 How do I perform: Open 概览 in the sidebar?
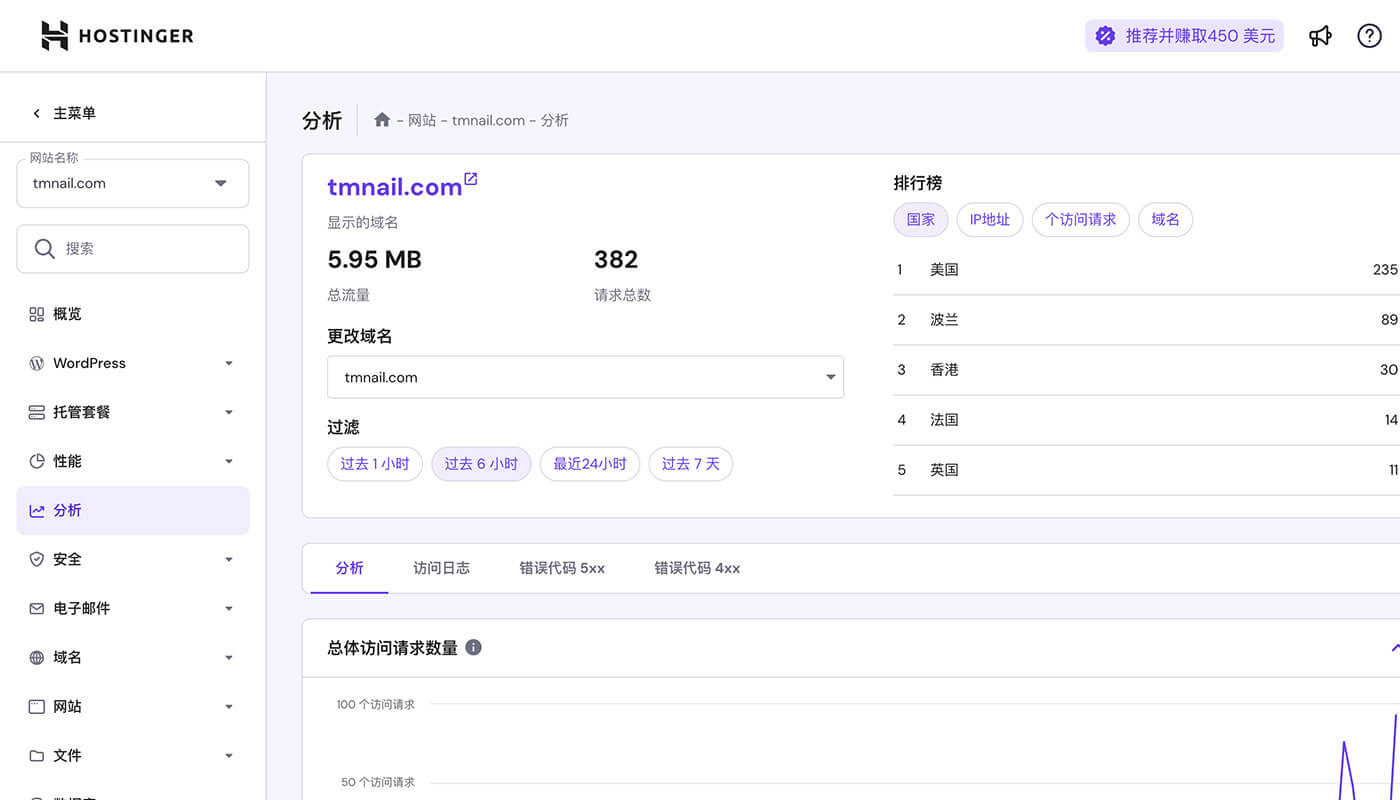[x=133, y=314]
